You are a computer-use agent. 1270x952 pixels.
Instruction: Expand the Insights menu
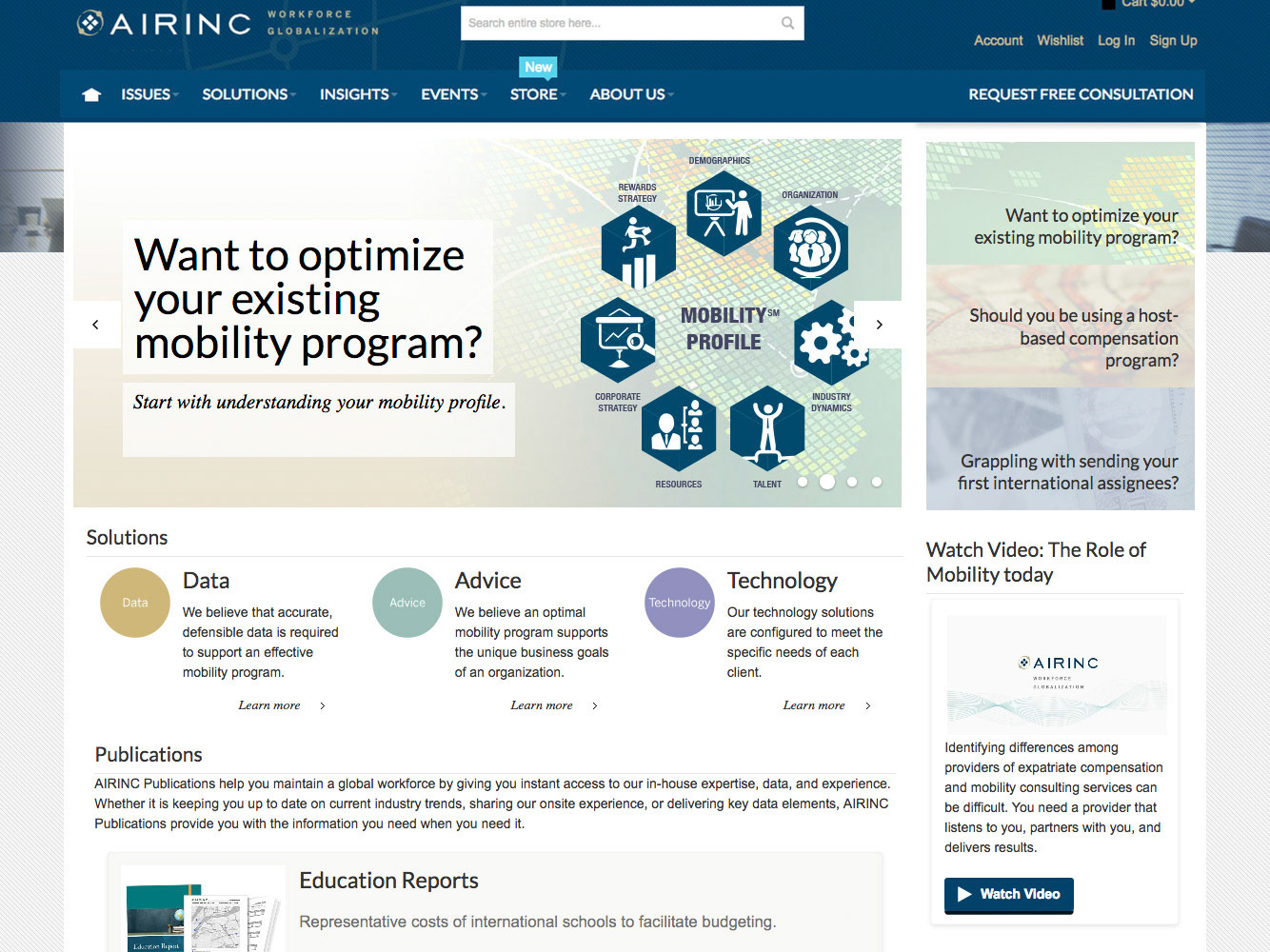tap(358, 94)
